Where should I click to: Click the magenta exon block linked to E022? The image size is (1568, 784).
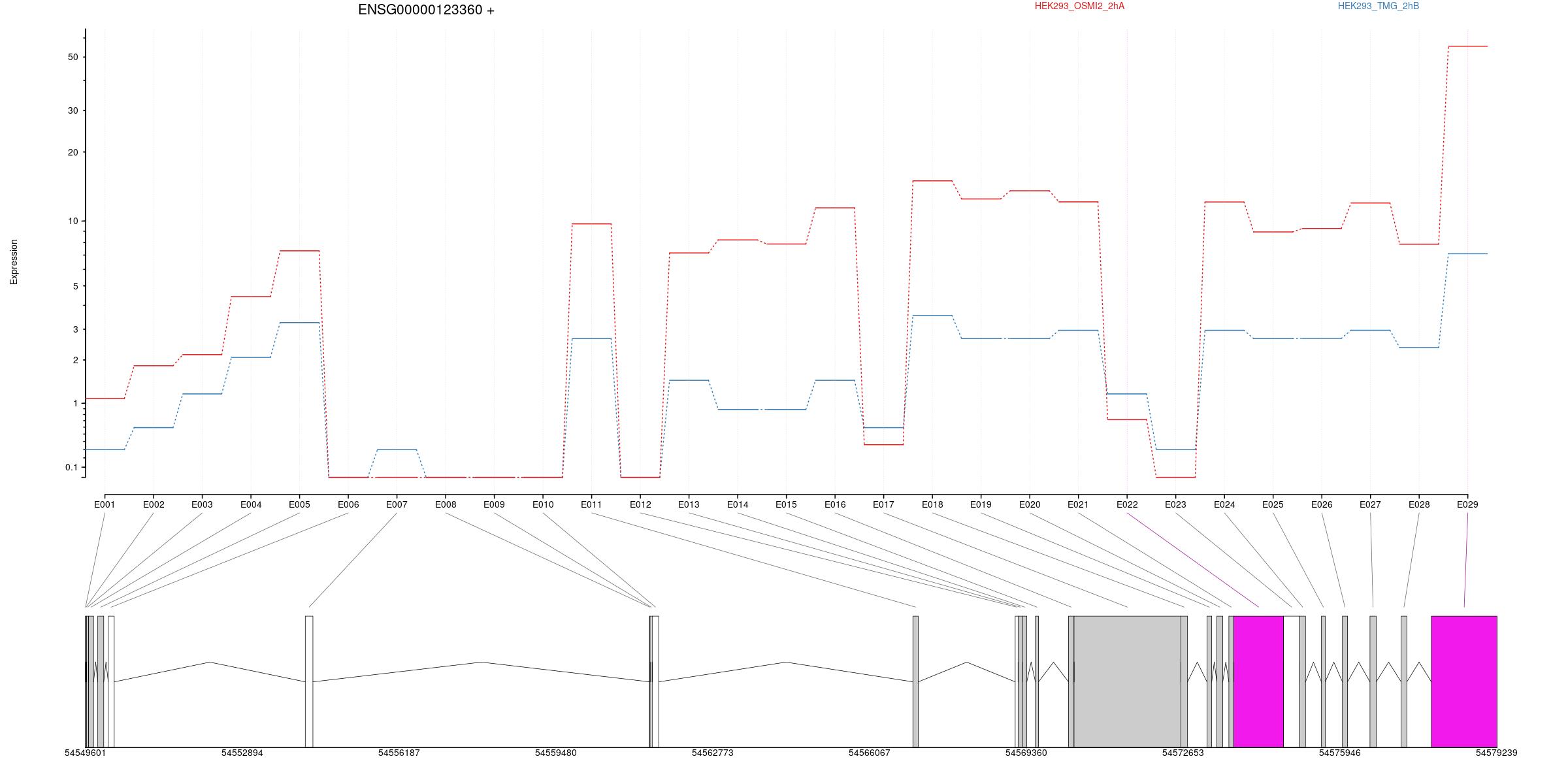coord(1258,681)
